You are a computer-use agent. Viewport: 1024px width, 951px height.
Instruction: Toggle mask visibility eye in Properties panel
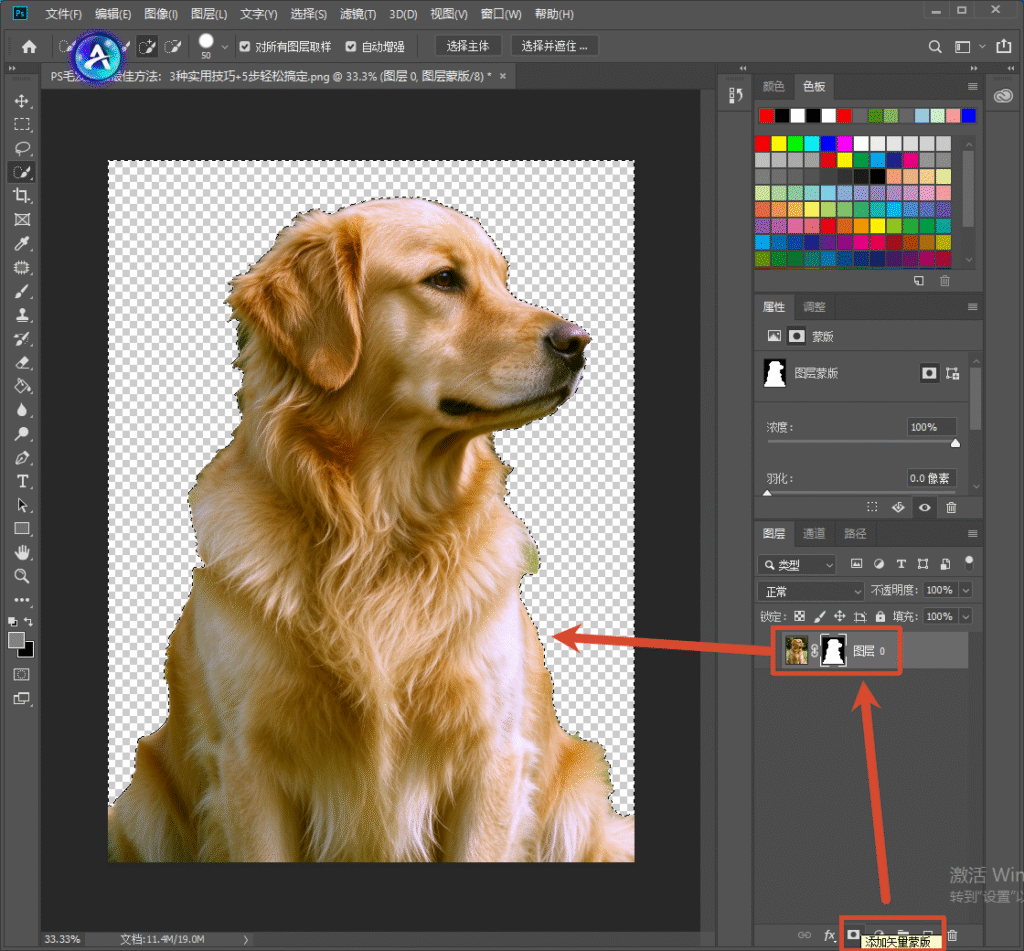tap(925, 507)
